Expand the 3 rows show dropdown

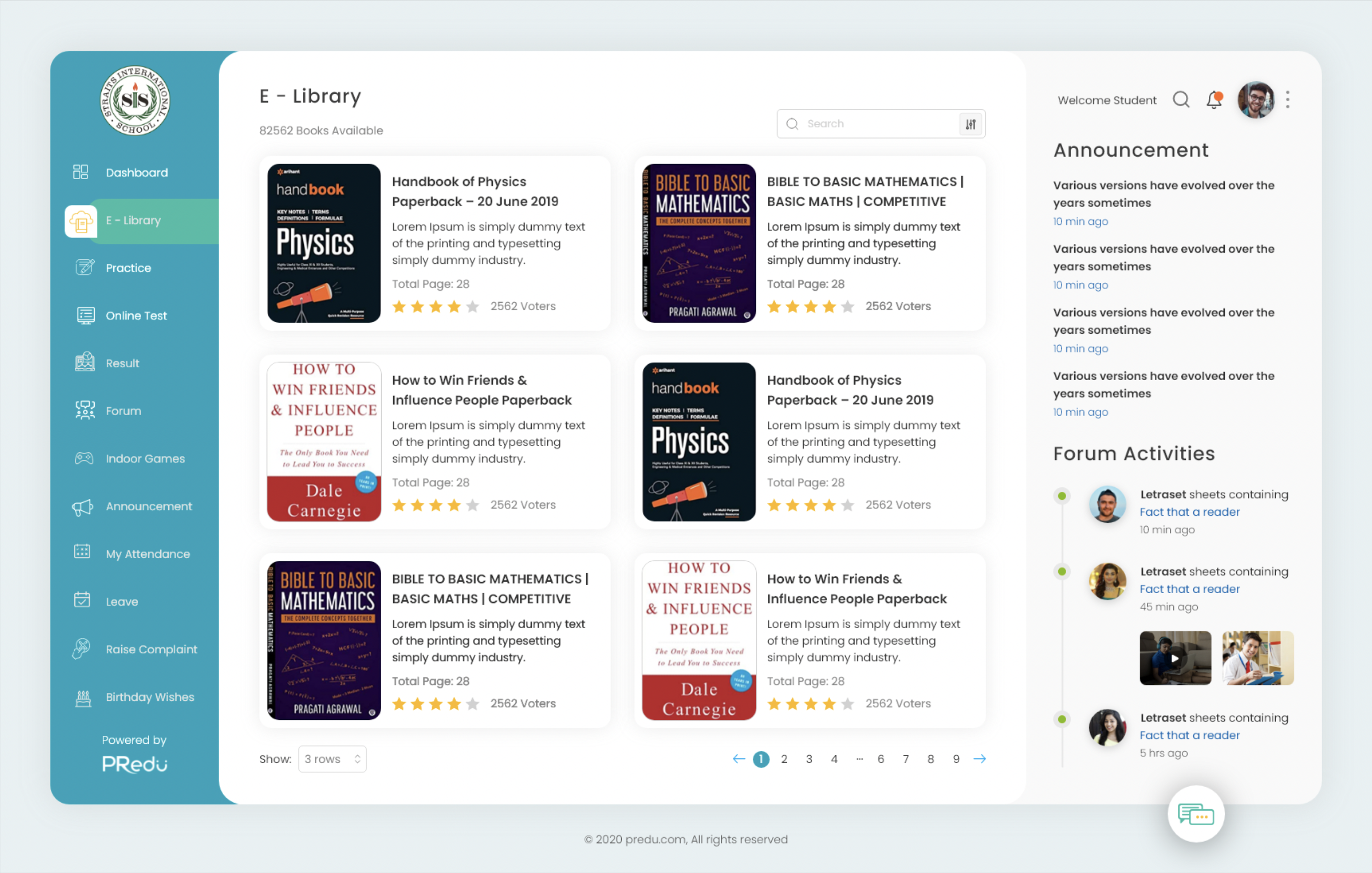(x=332, y=758)
